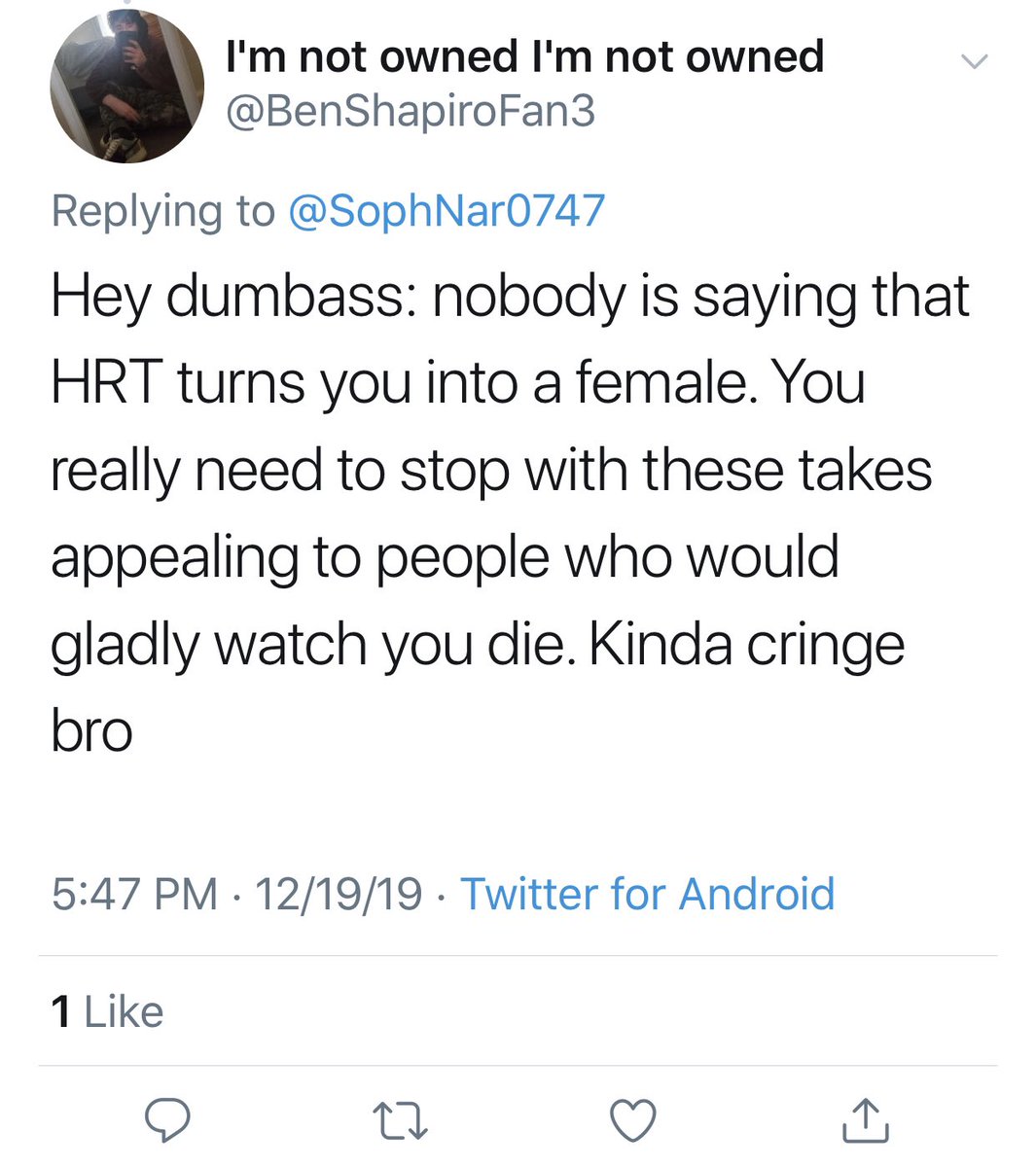1036x1167 pixels.
Task: Like the tweet with the heart icon
Action: click(632, 1120)
